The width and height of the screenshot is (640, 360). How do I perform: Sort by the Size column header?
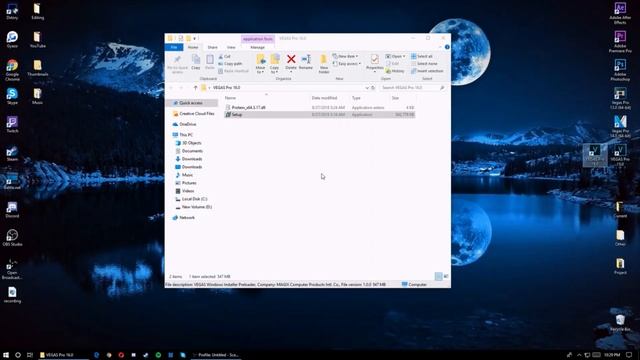pyautogui.click(x=395, y=98)
